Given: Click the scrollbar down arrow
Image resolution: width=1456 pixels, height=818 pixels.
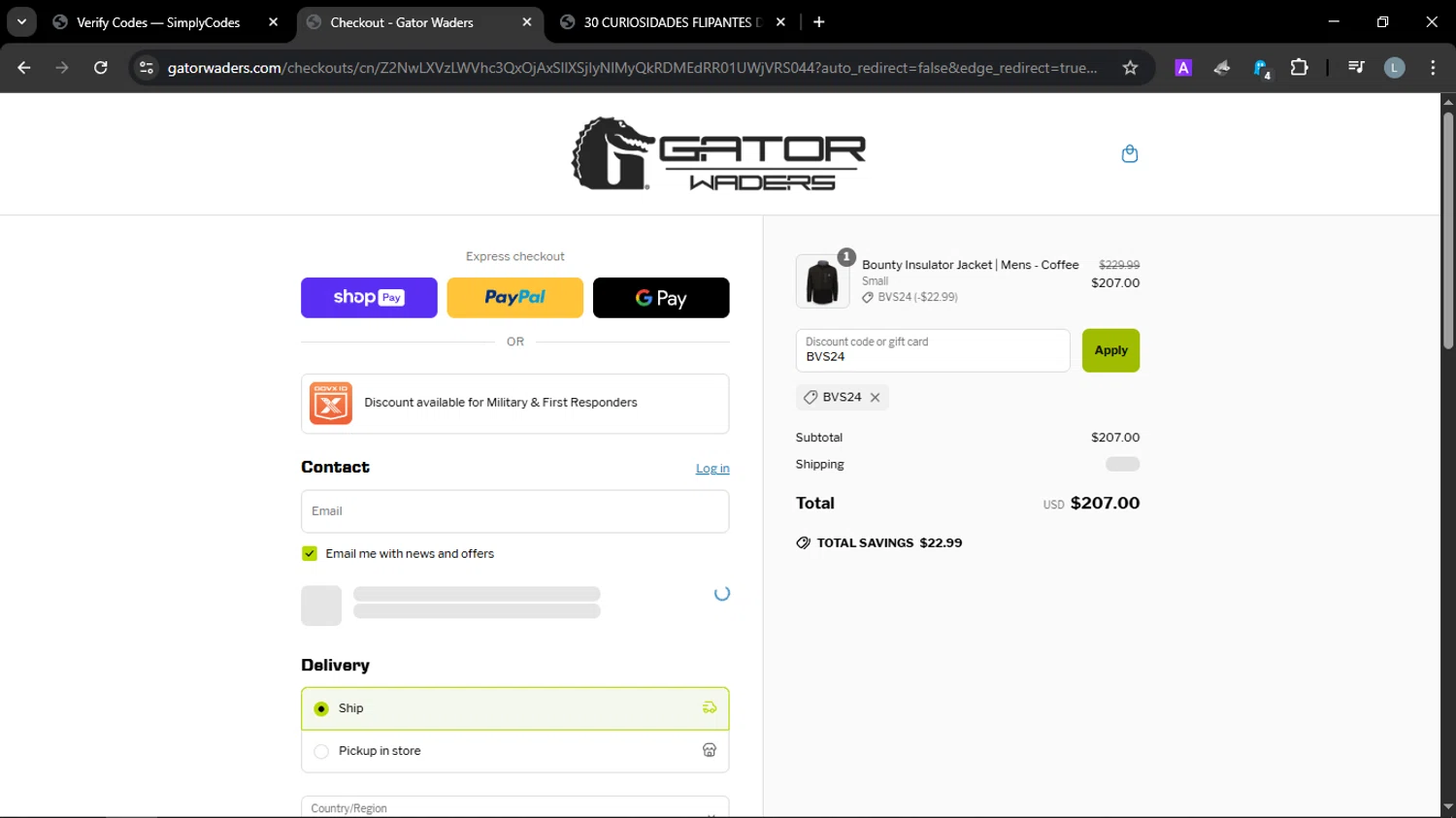Looking at the screenshot, I should coord(1448,806).
